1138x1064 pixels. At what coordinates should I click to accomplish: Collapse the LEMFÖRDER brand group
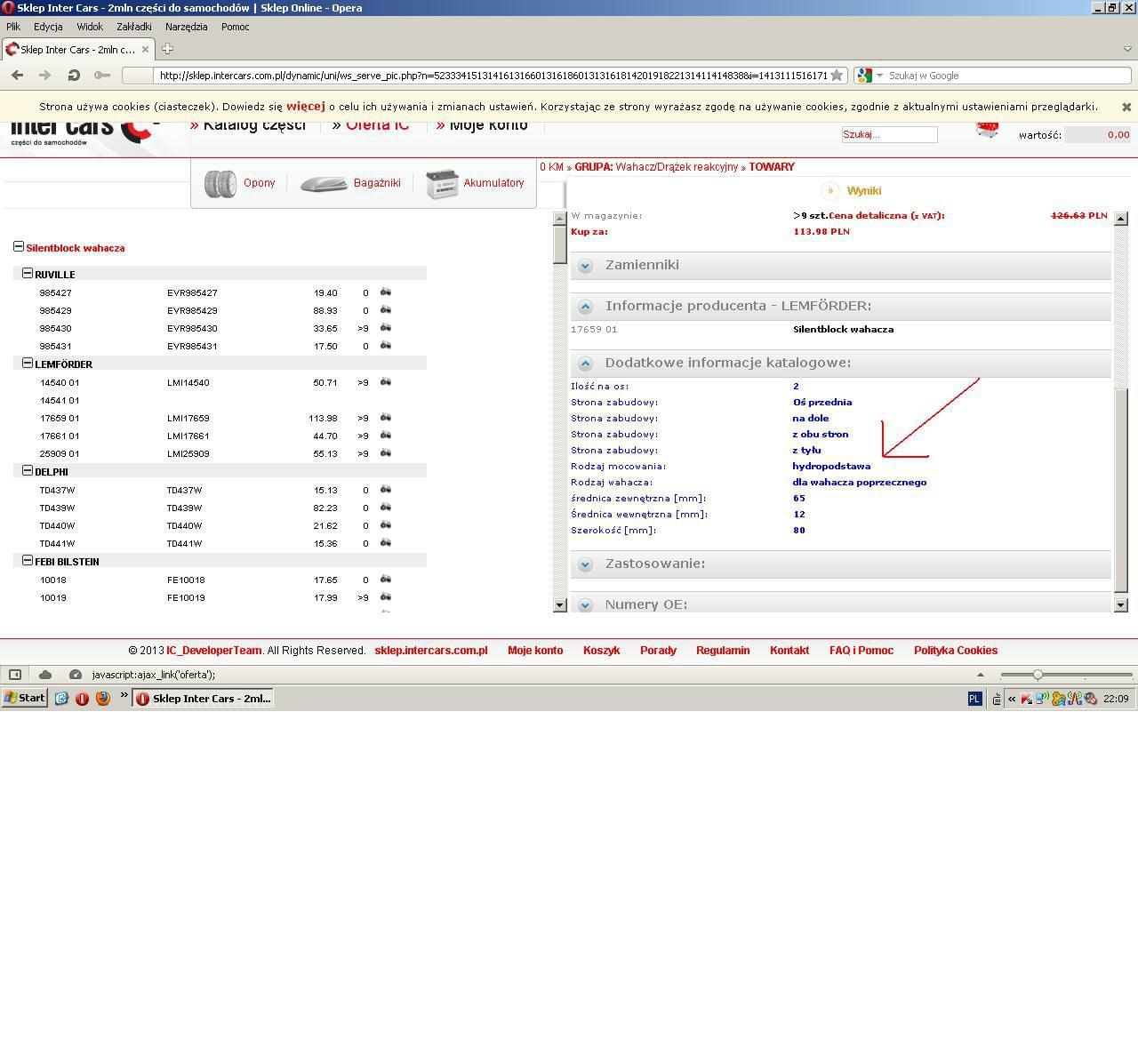[x=28, y=364]
